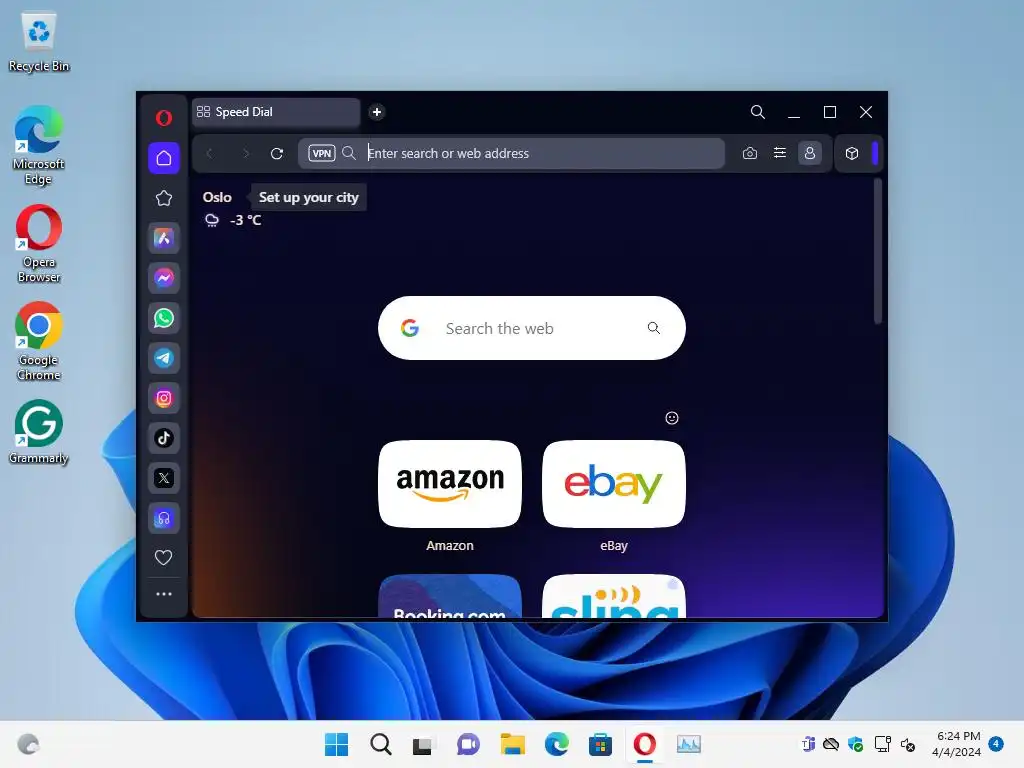The width and height of the screenshot is (1024, 768).
Task: Open Search Tabs magnifier in title bar
Action: (758, 112)
